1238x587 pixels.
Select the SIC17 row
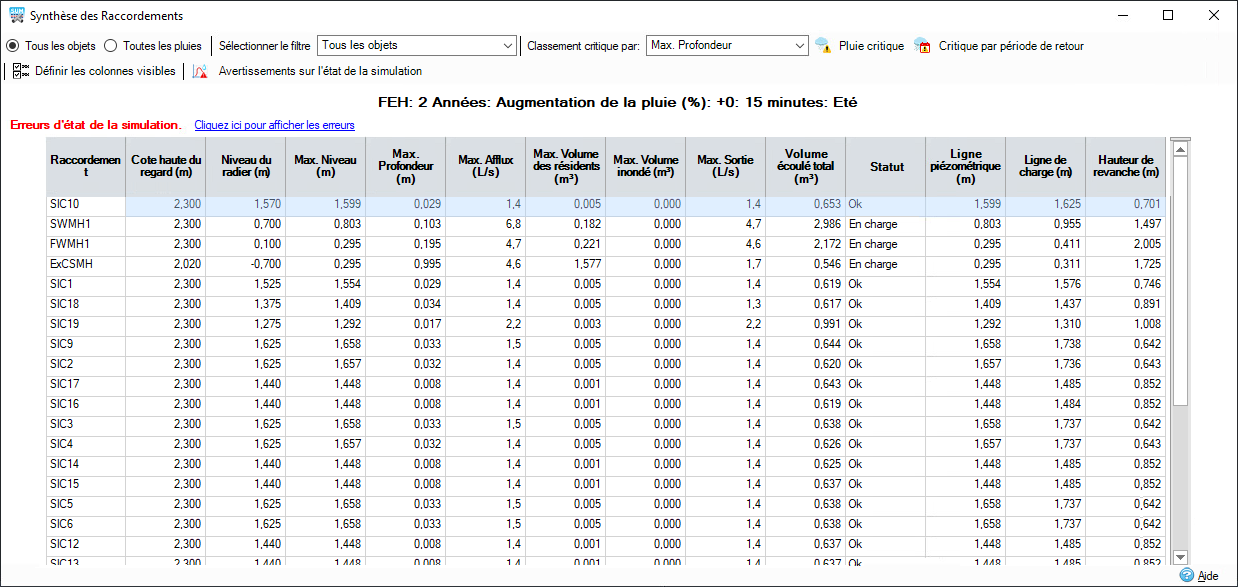click(606, 384)
